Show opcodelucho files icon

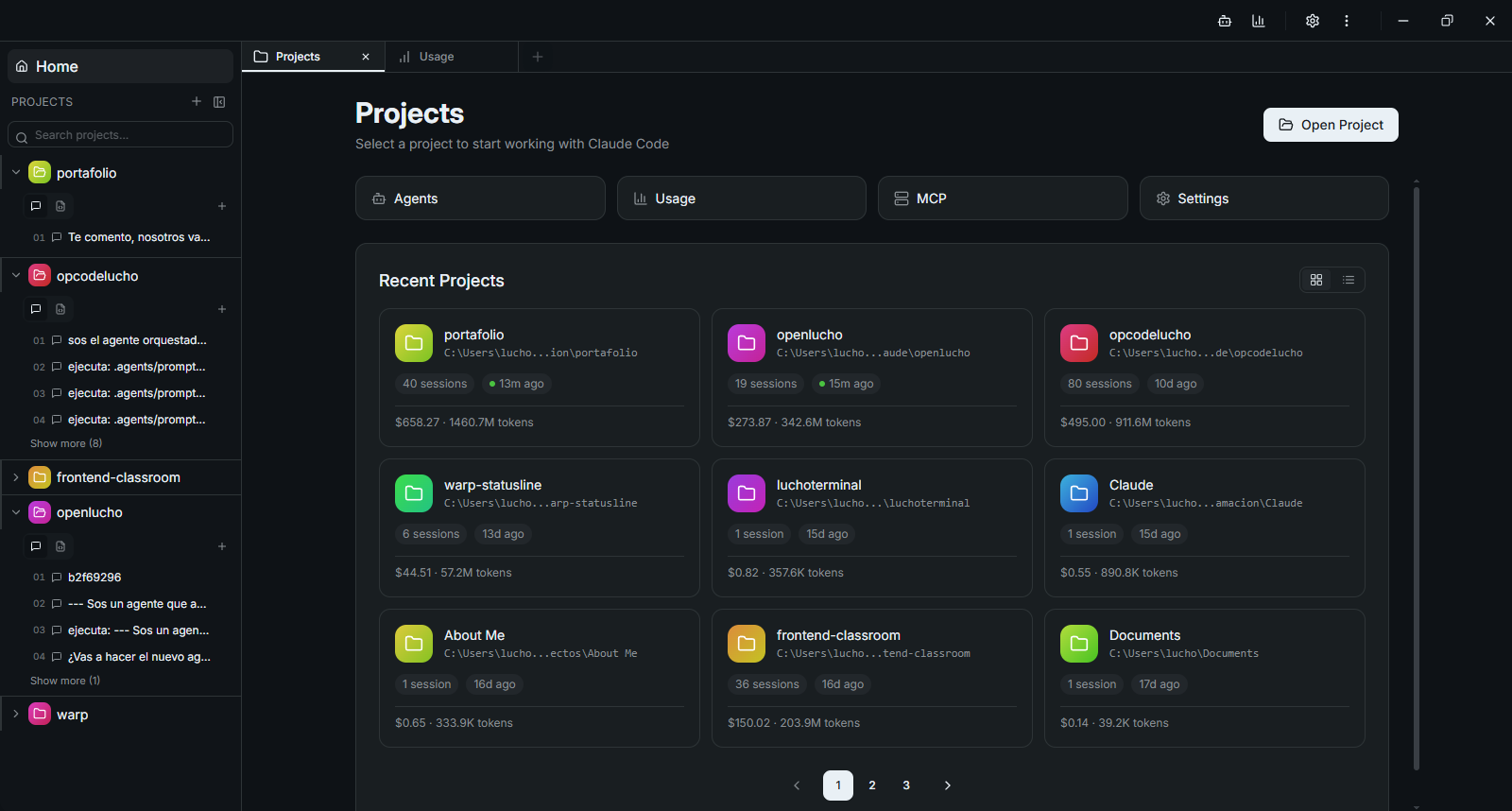[x=60, y=309]
